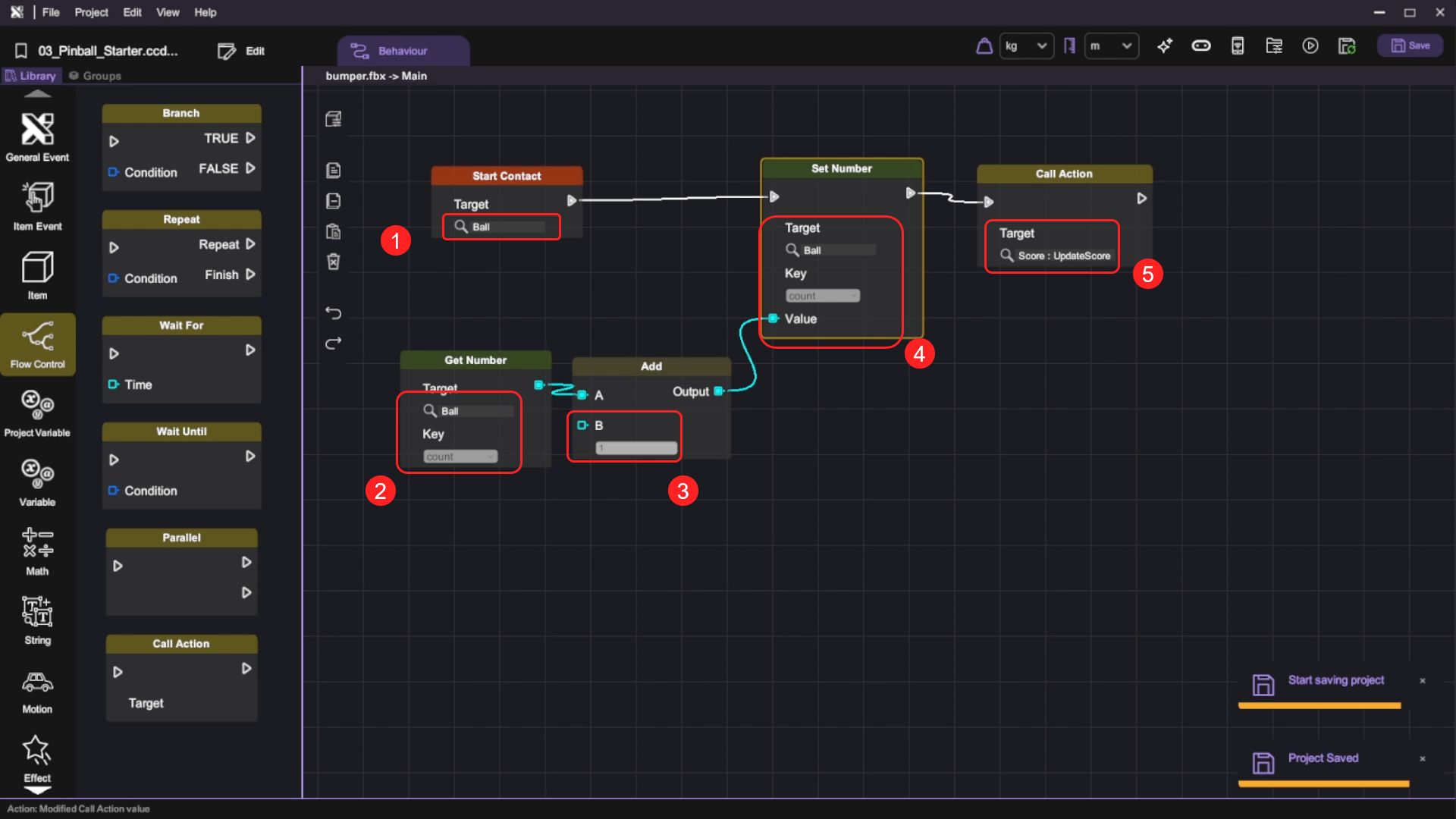Click the Item Event category icon
Screen dimensions: 1456x819
tap(37, 198)
